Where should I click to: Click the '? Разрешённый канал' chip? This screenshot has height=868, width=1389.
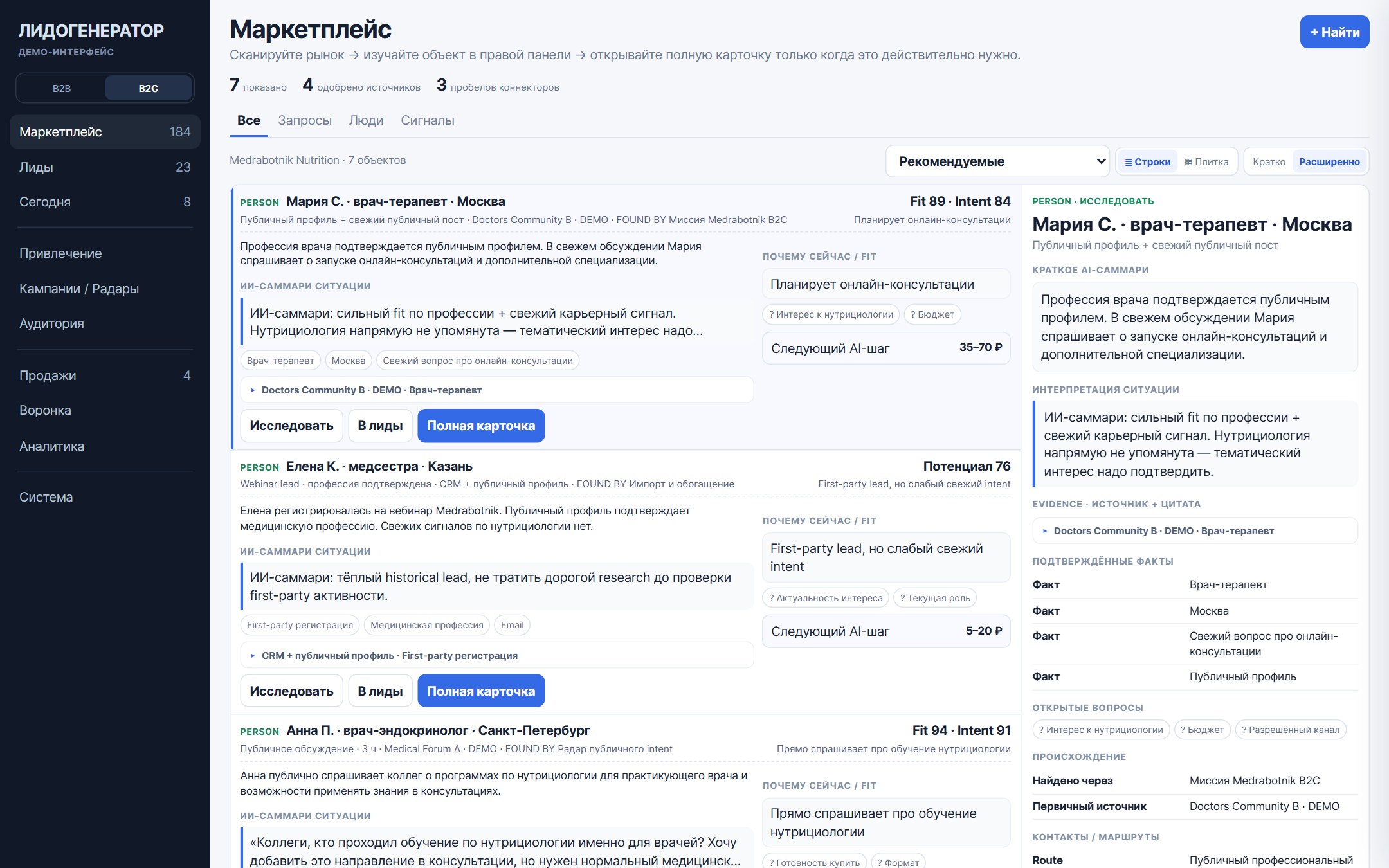(1290, 730)
